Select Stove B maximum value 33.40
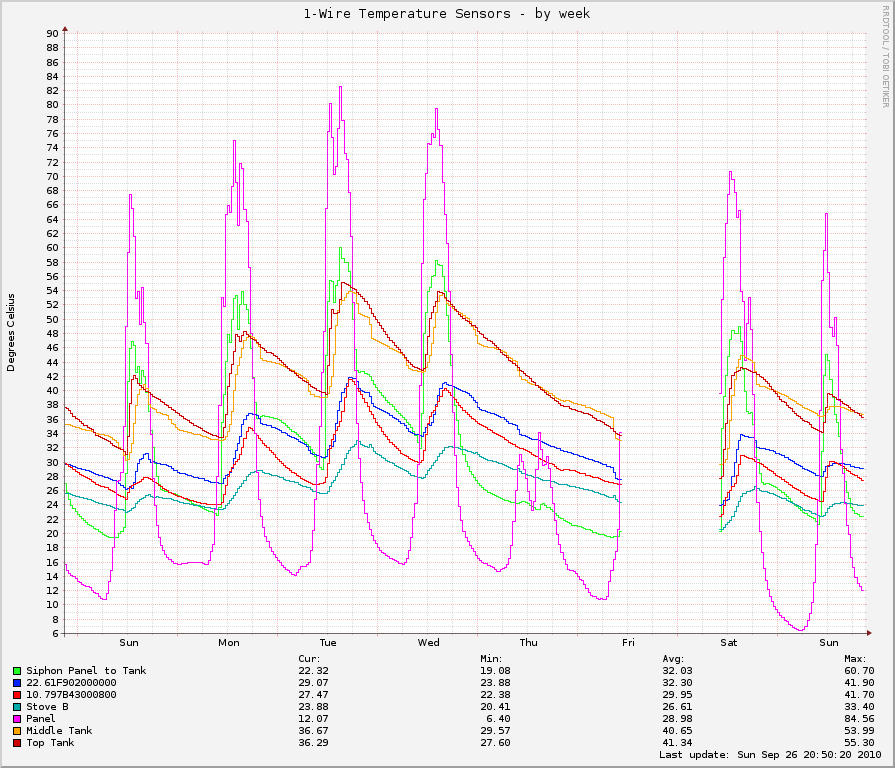The image size is (895, 768). click(x=860, y=707)
